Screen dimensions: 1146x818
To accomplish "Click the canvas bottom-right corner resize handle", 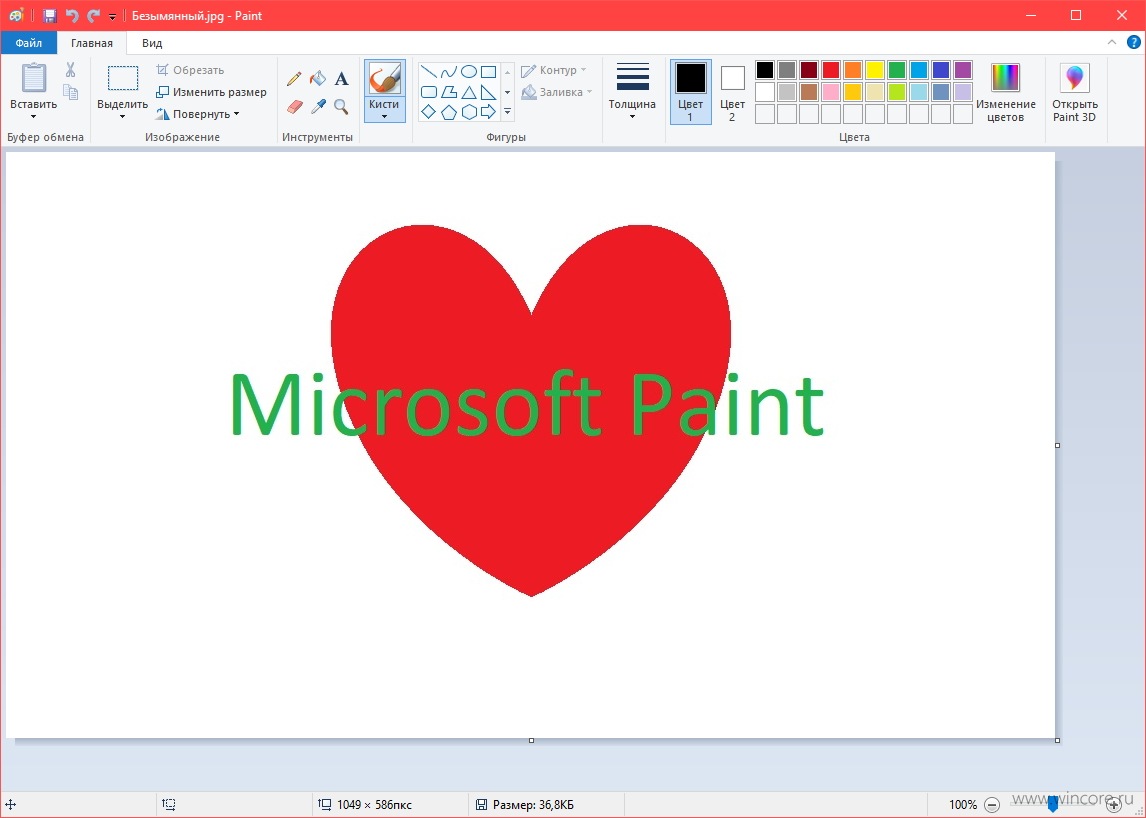I will tap(1058, 741).
